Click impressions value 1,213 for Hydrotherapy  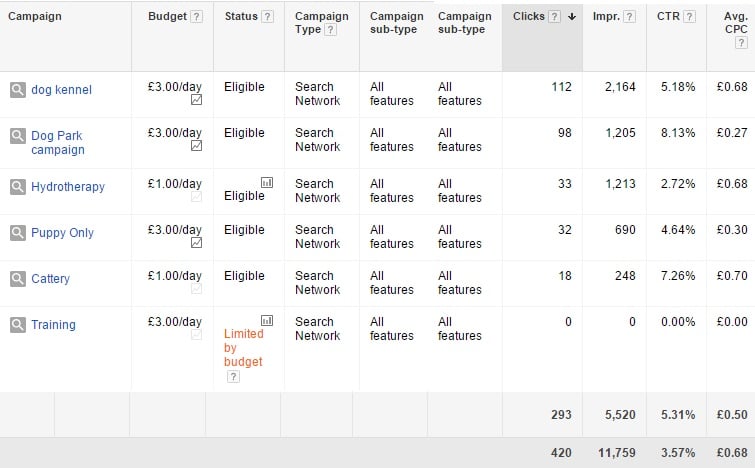[620, 184]
